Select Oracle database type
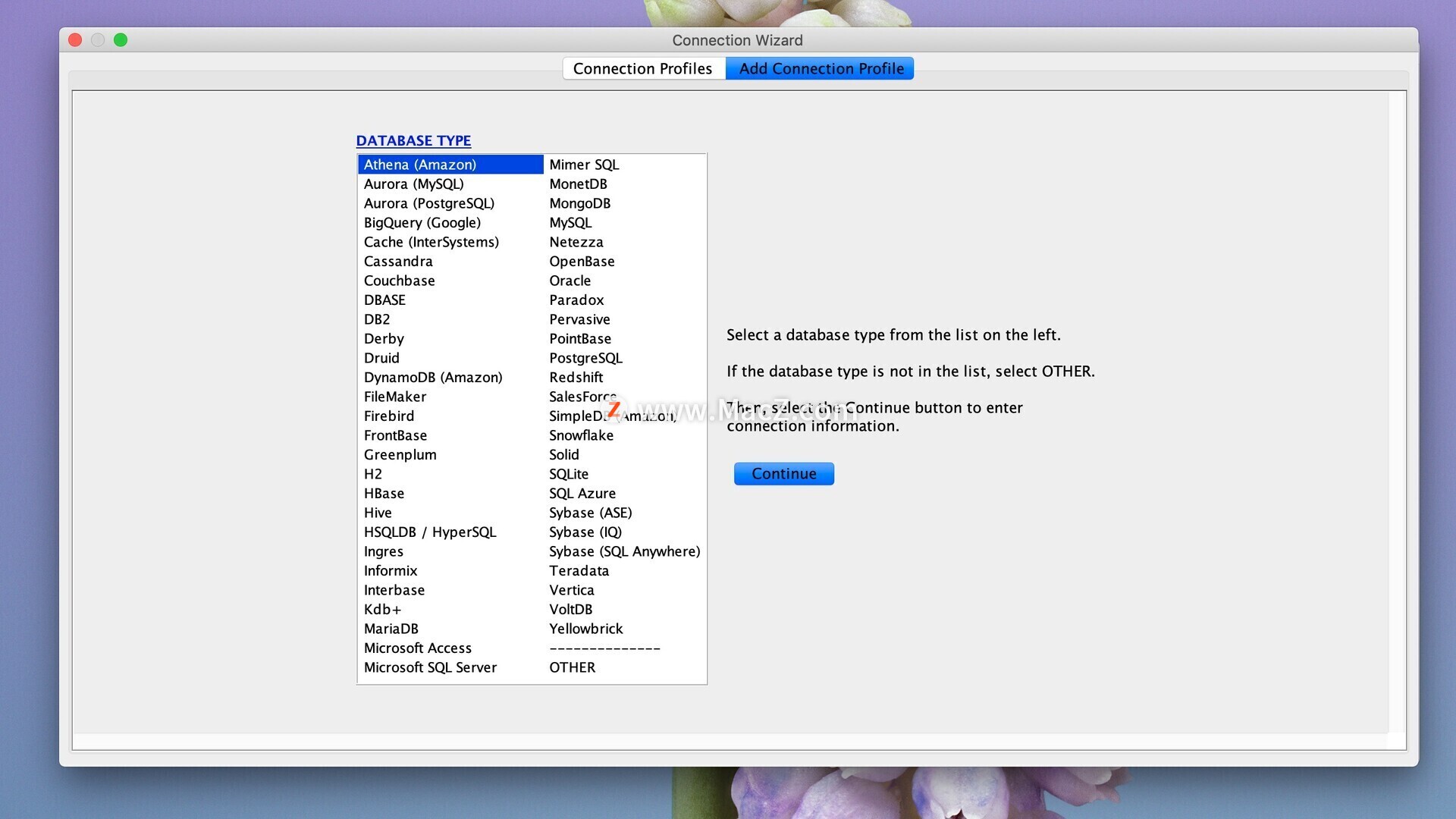The width and height of the screenshot is (1456, 819). [x=625, y=281]
